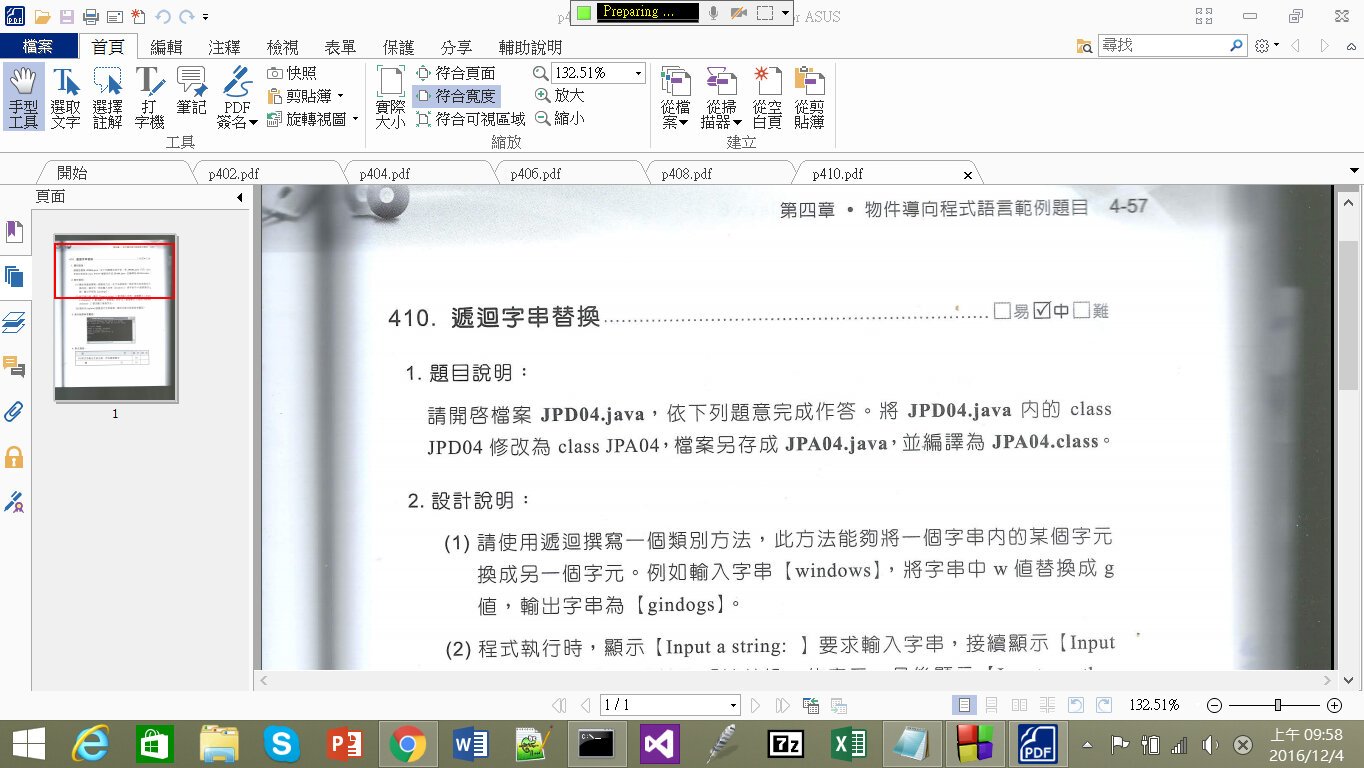1364x768 pixels.
Task: Click the Redo arrow in quick access
Action: (186, 17)
